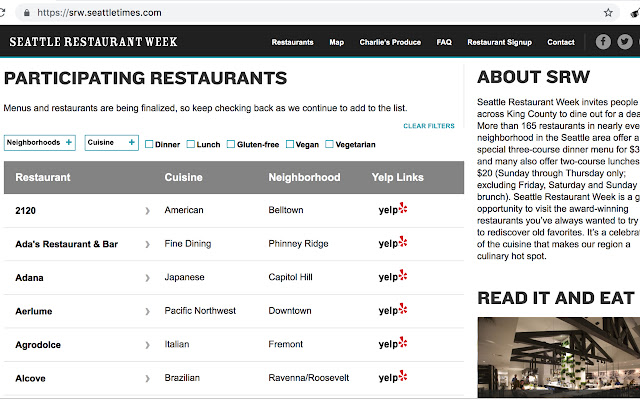Screen dimensions: 640x400
Task: Open Charlie's Produce nav link
Action: click(x=390, y=42)
